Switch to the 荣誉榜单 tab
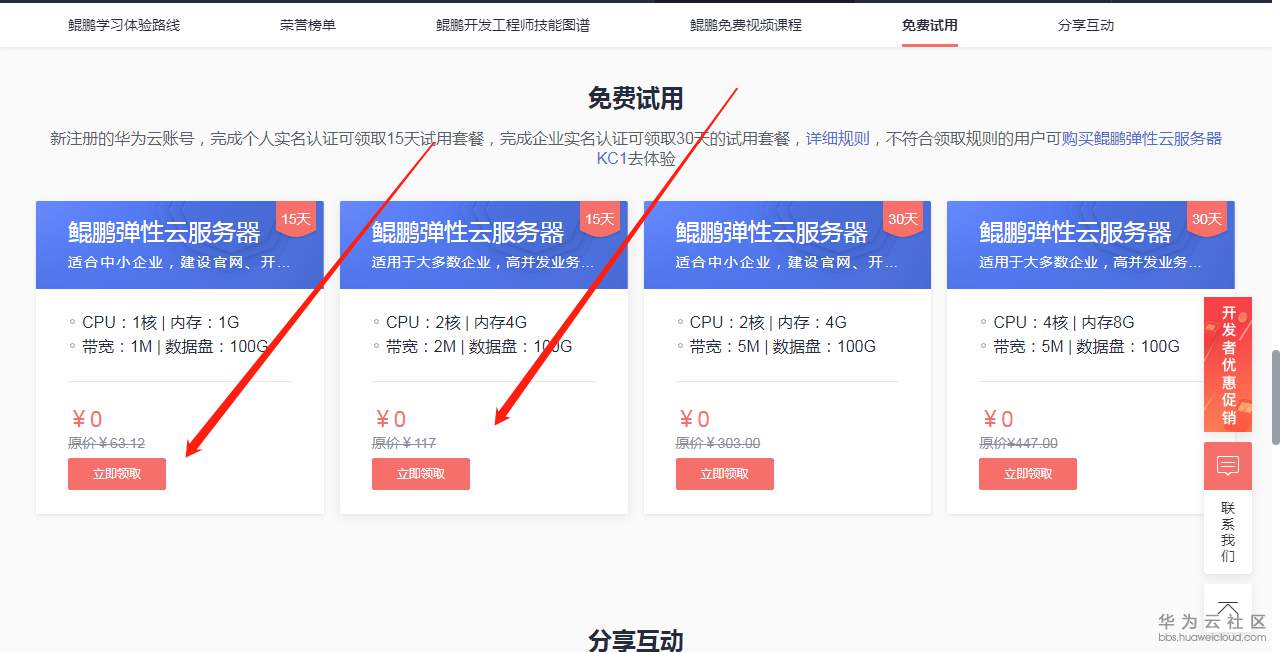This screenshot has width=1280, height=652. point(308,25)
